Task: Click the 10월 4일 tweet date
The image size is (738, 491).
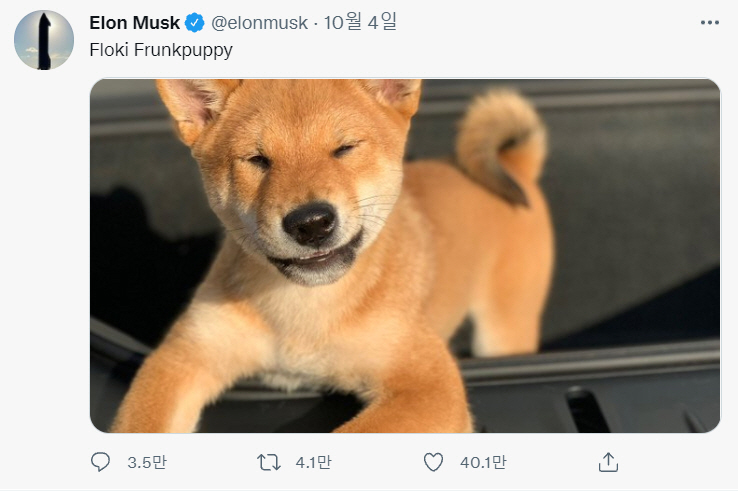Action: pos(361,23)
